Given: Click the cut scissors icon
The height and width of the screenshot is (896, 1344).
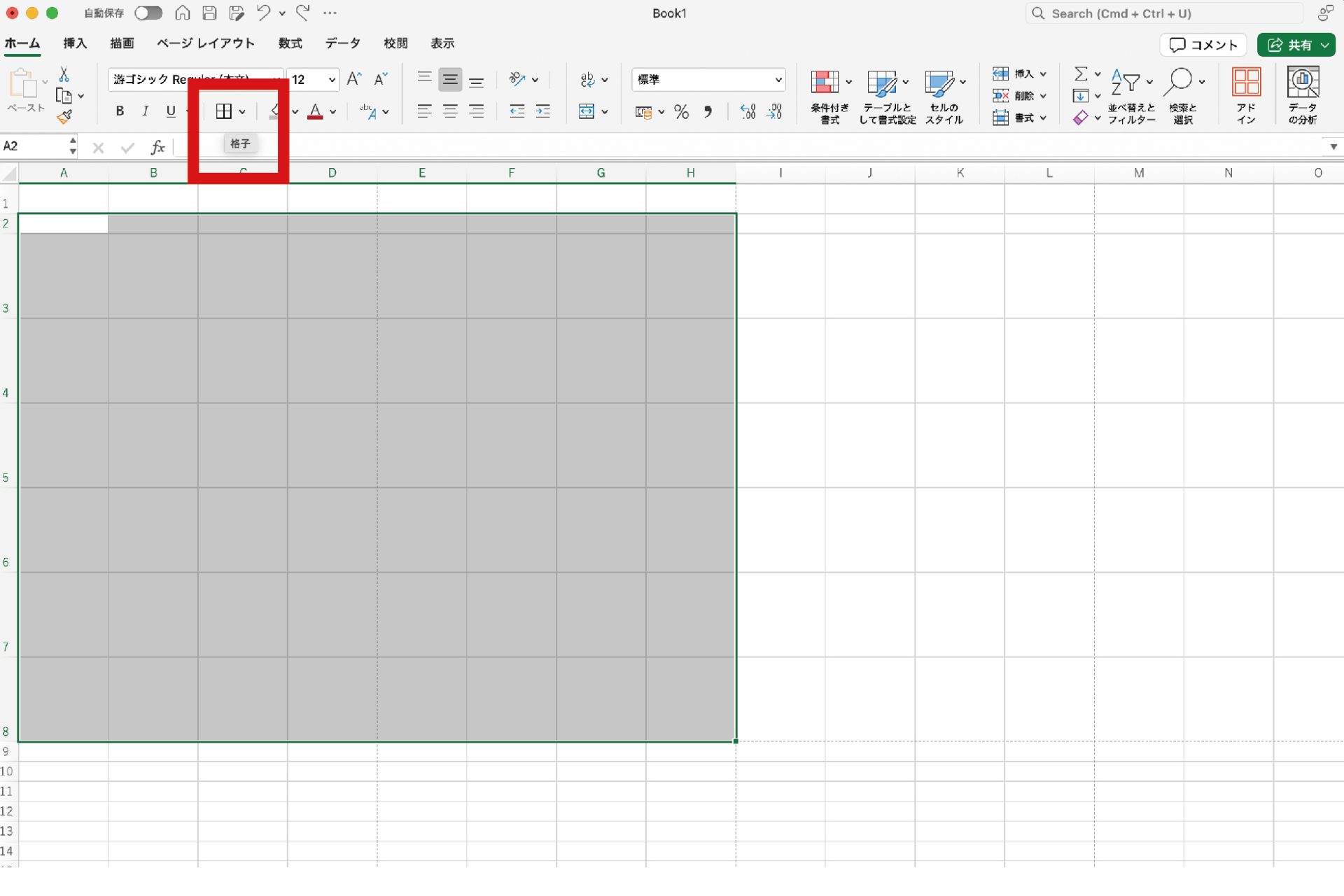Looking at the screenshot, I should coord(64,74).
